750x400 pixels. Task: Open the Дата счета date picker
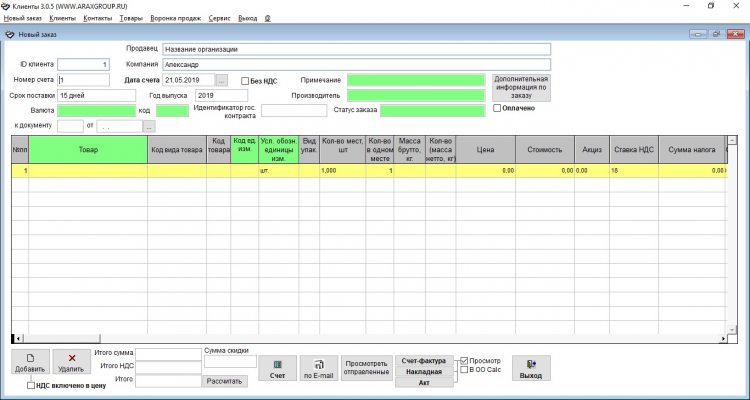coord(222,79)
